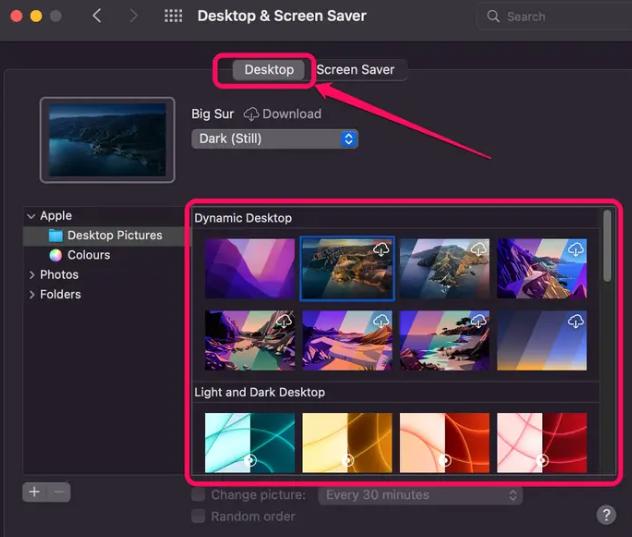Enable the Random order checkbox
The image size is (632, 537).
(198, 516)
